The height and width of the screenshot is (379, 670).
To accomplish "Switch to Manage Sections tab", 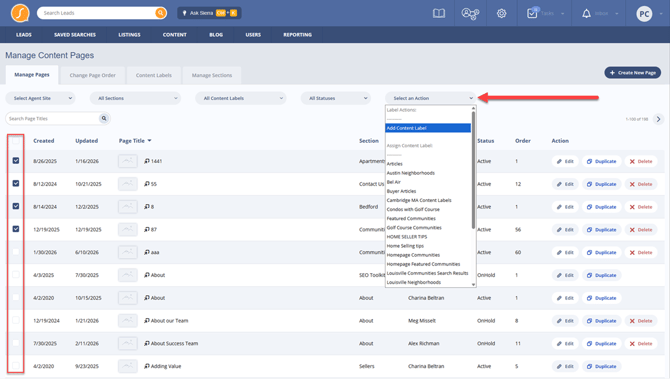I will pyautogui.click(x=212, y=75).
